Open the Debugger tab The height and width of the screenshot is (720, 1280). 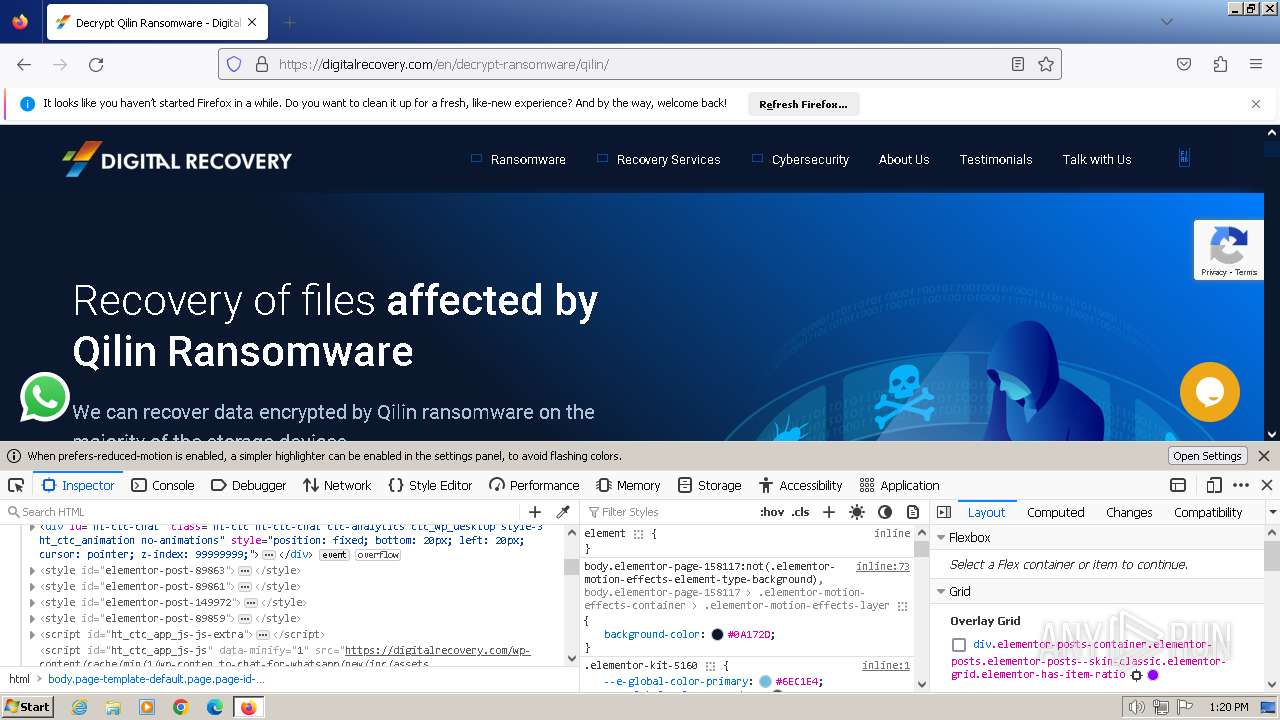[x=248, y=485]
